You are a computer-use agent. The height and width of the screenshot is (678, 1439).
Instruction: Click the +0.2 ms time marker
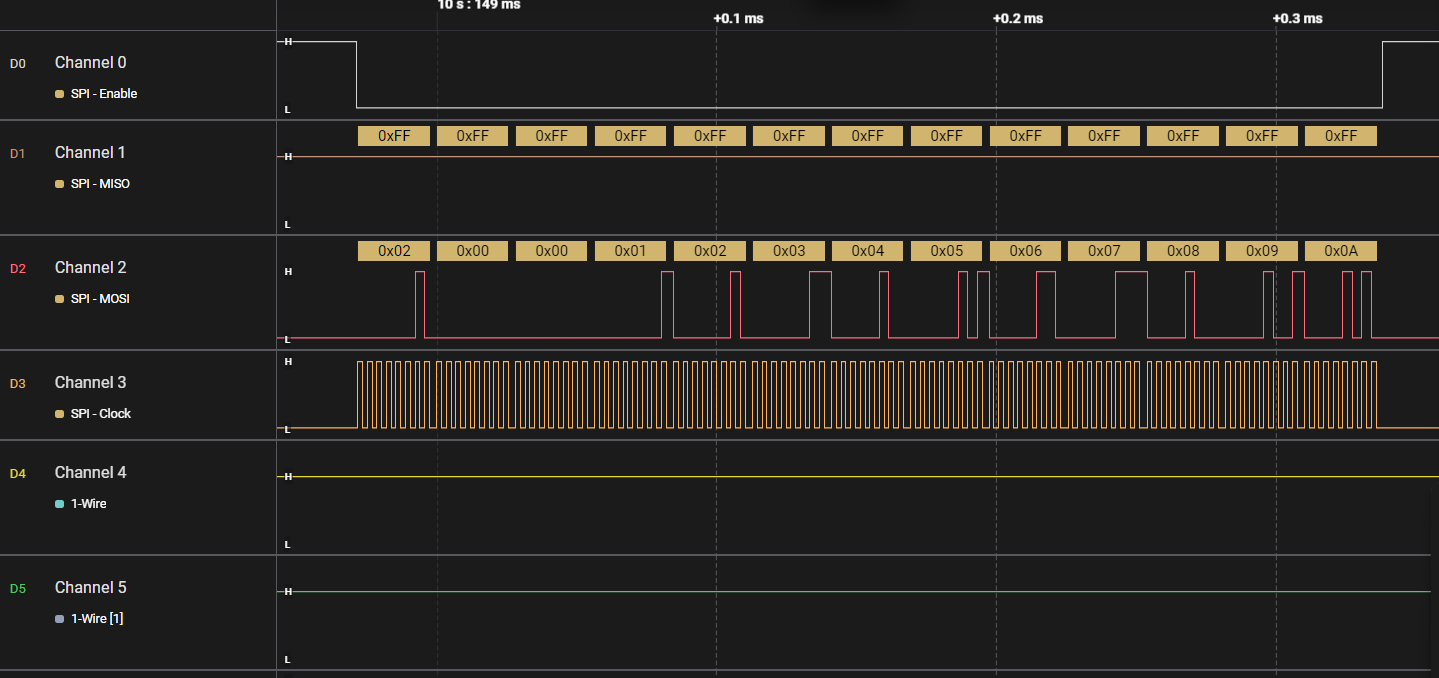click(1018, 18)
